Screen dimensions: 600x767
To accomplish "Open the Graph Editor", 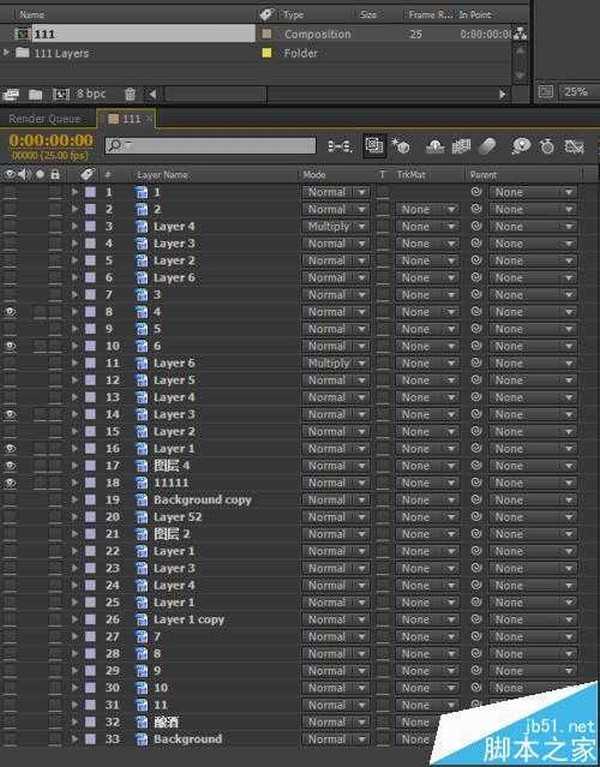I will pyautogui.click(x=574, y=146).
